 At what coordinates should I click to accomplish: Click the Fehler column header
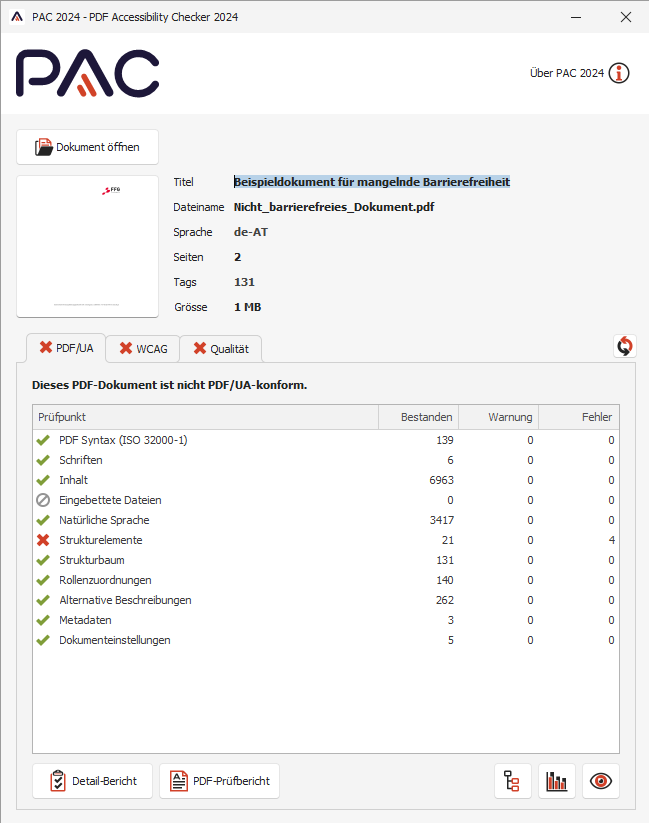[x=579, y=417]
